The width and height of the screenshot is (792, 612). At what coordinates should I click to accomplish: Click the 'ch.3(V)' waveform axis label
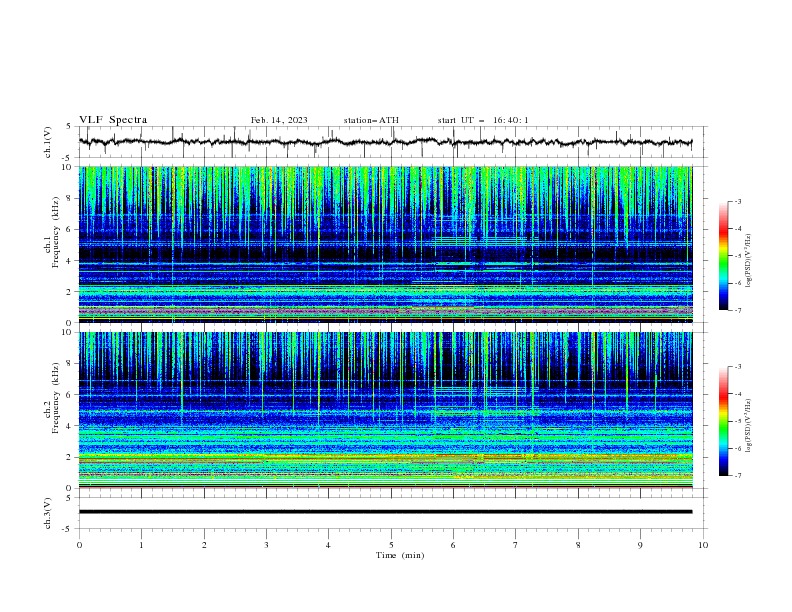click(x=48, y=513)
